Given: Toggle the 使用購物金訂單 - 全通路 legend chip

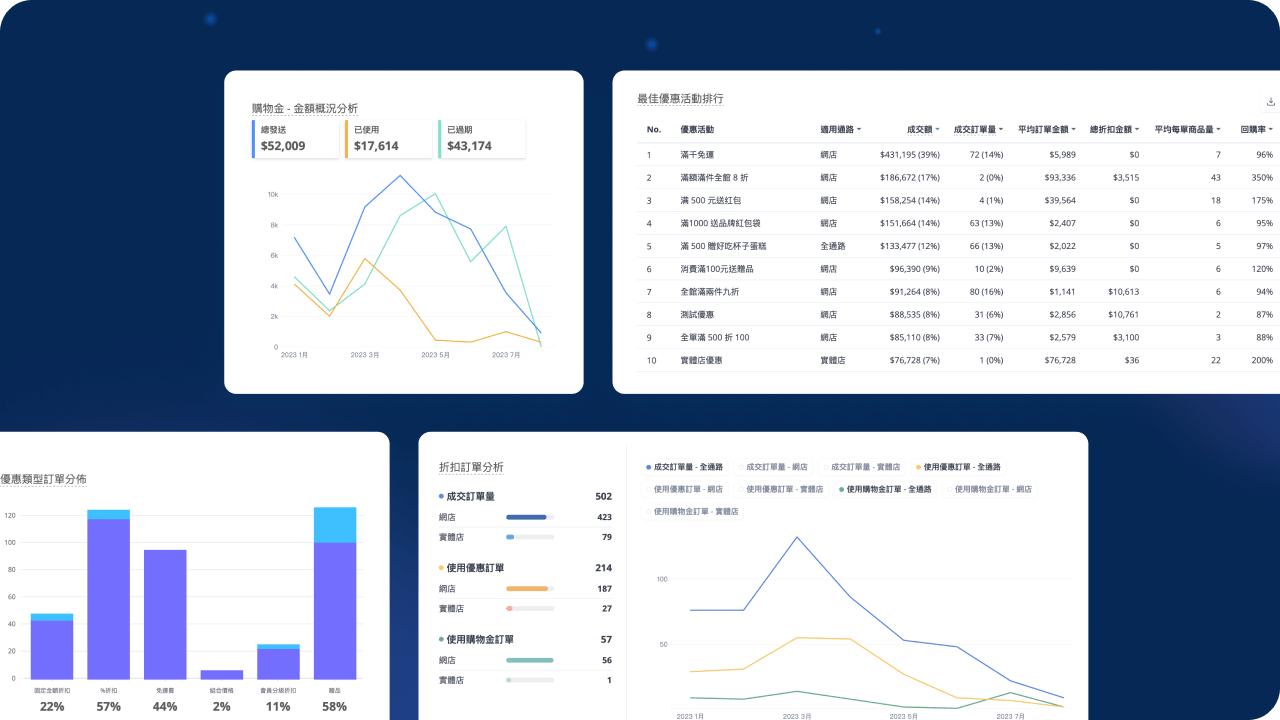Looking at the screenshot, I should [x=886, y=490].
